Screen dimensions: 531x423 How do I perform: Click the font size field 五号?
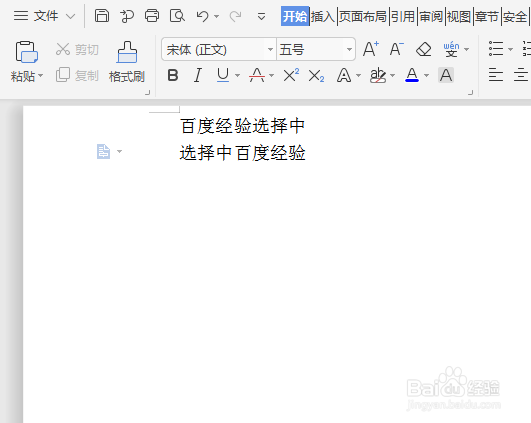310,50
